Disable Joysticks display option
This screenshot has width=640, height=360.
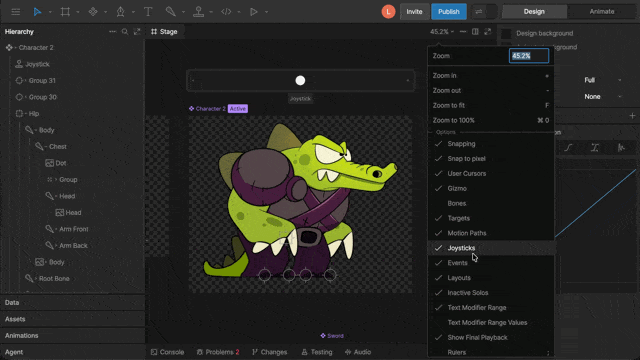[491, 248]
